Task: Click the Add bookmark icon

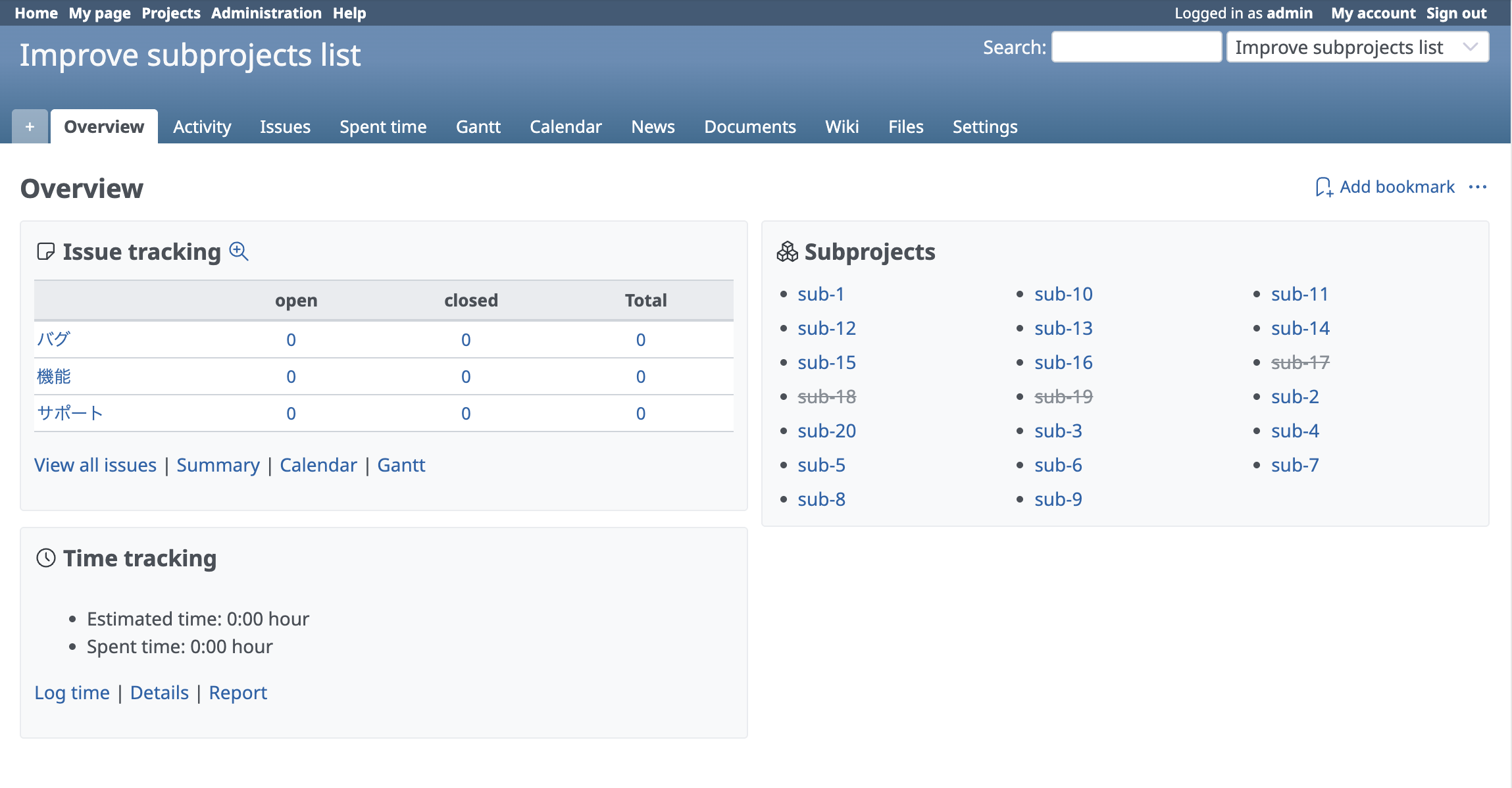Action: coord(1324,187)
